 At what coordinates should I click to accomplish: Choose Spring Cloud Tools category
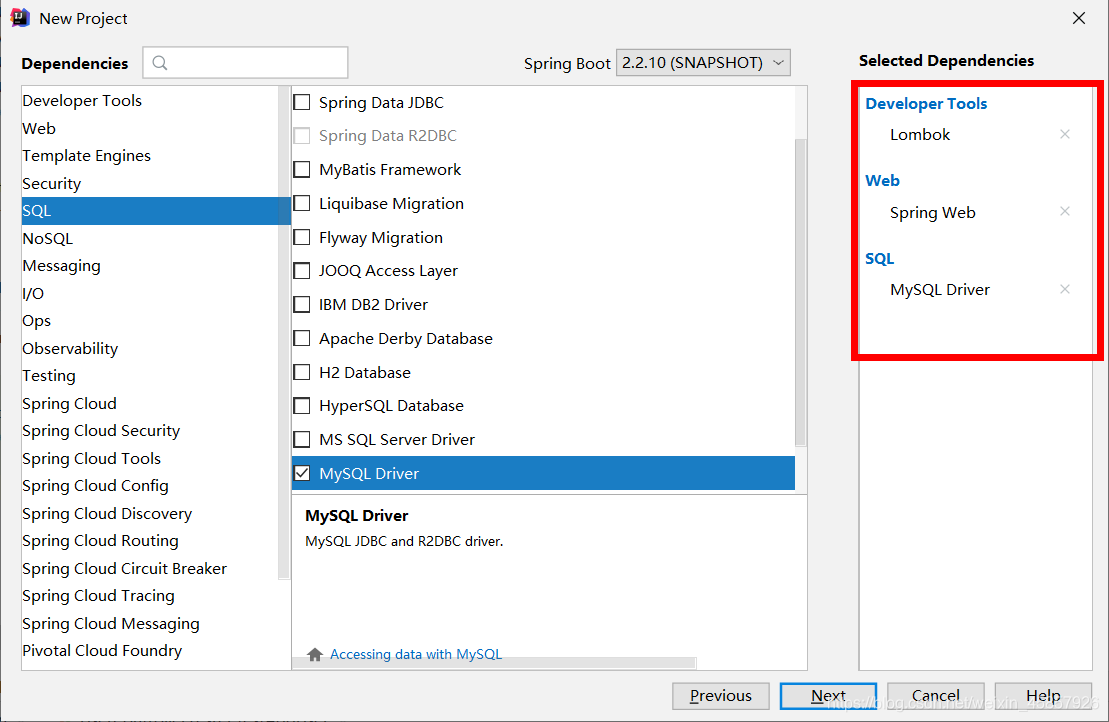pyautogui.click(x=91, y=459)
